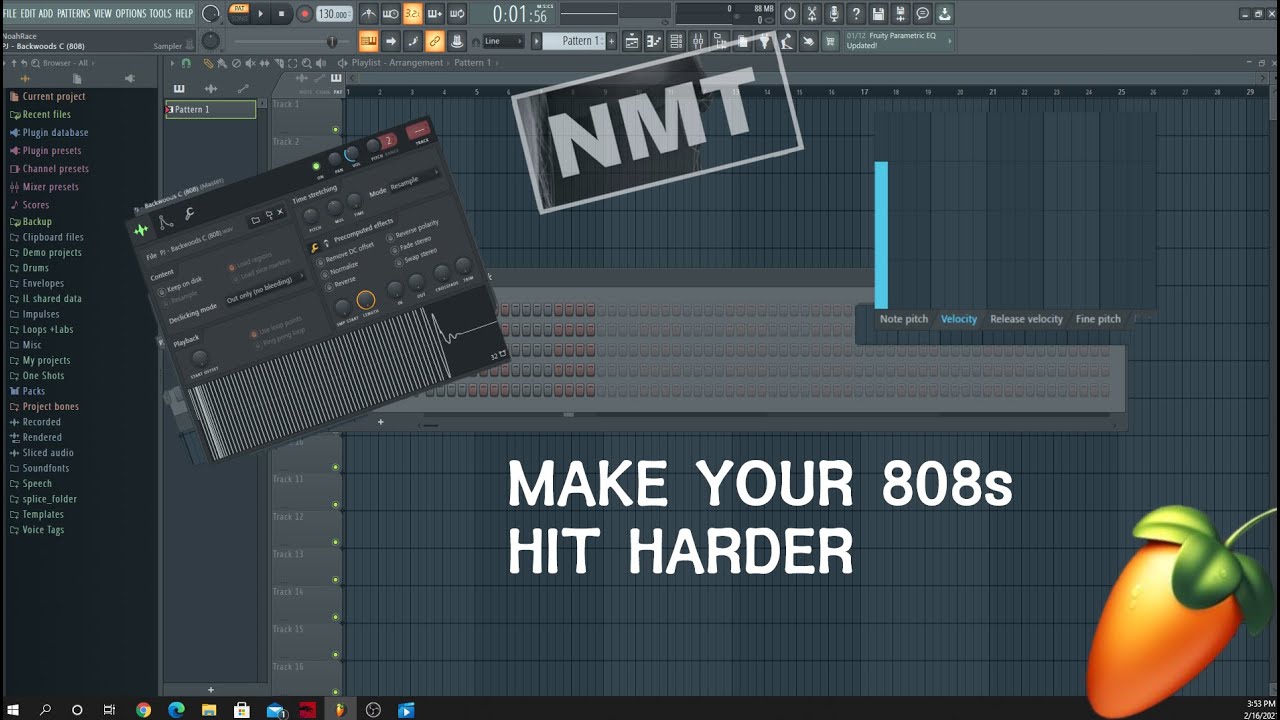
Task: Open the Piano roll view icon
Action: pos(654,41)
